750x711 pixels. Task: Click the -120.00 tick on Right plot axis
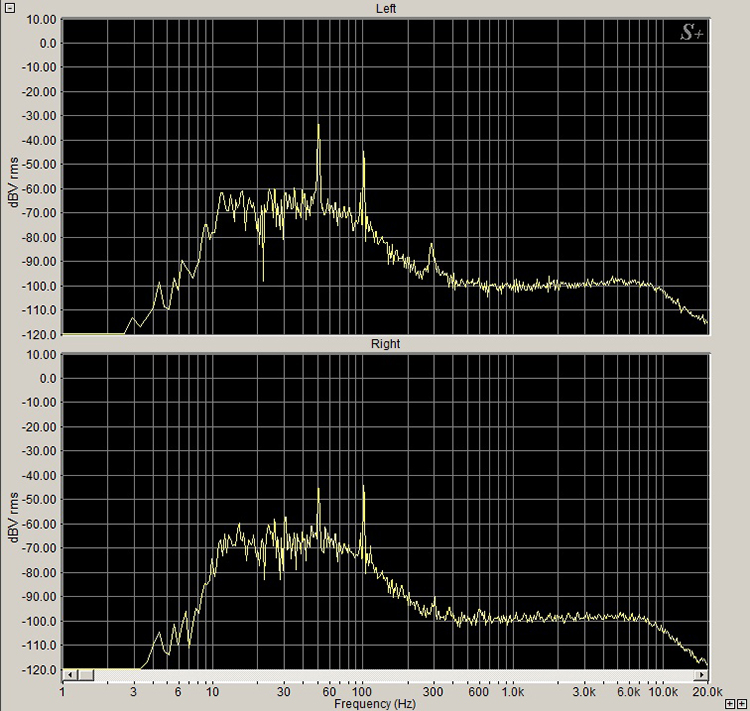36,669
